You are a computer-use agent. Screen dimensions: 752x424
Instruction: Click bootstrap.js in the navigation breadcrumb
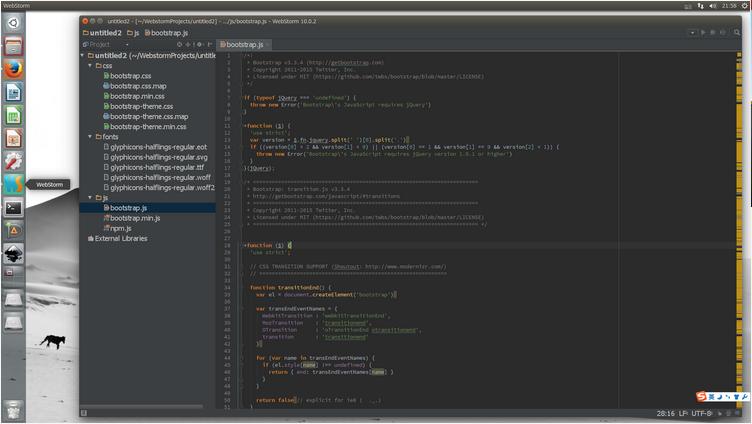click(x=166, y=33)
